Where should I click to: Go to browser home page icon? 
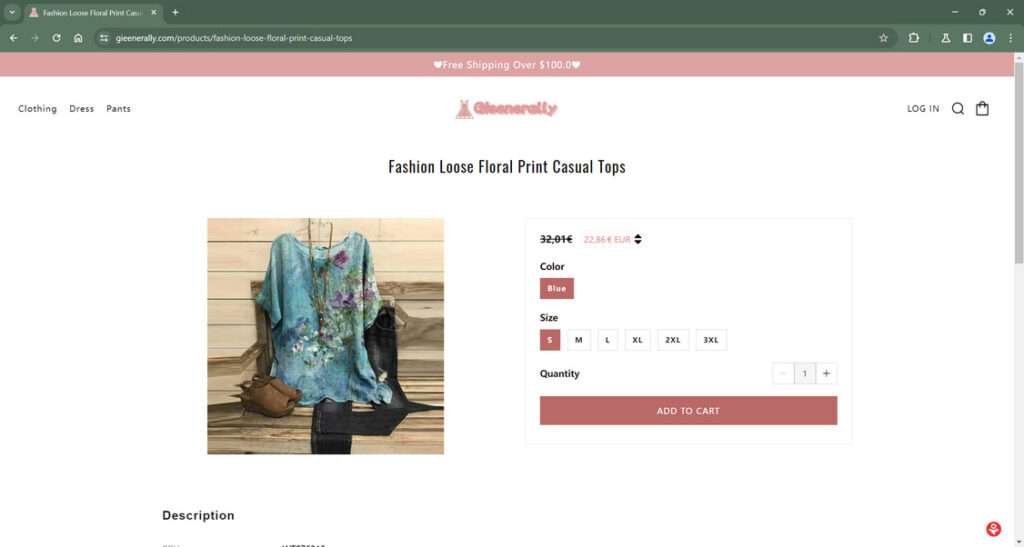click(x=78, y=38)
